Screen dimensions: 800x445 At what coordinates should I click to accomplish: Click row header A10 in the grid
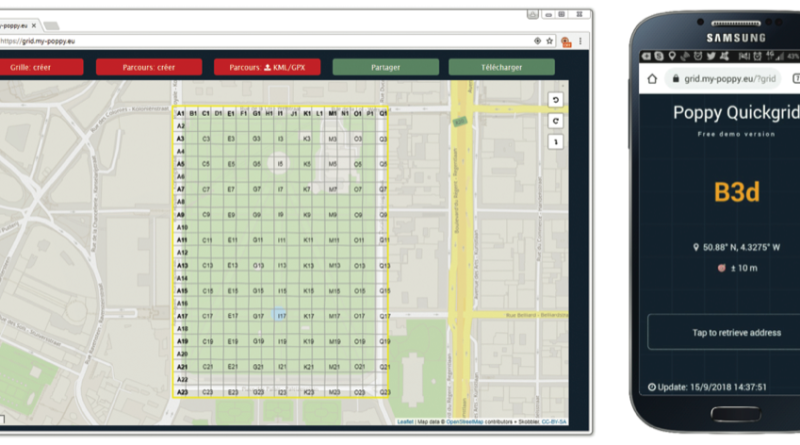click(x=182, y=227)
